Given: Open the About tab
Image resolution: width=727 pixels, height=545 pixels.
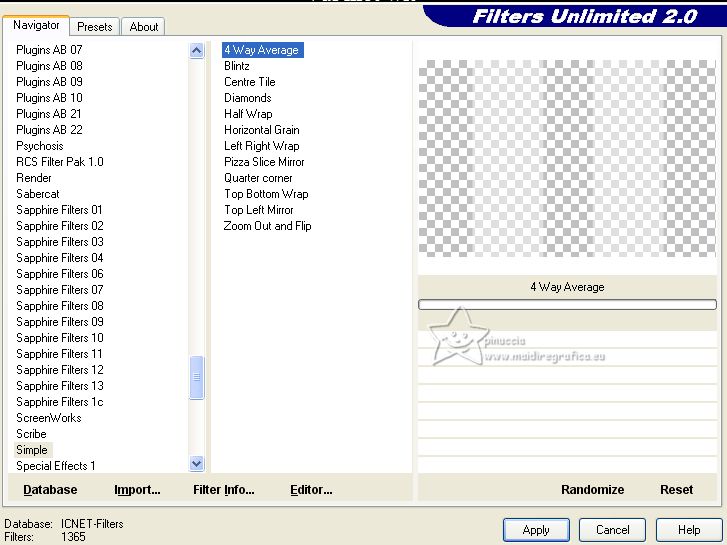Looking at the screenshot, I should tap(144, 27).
